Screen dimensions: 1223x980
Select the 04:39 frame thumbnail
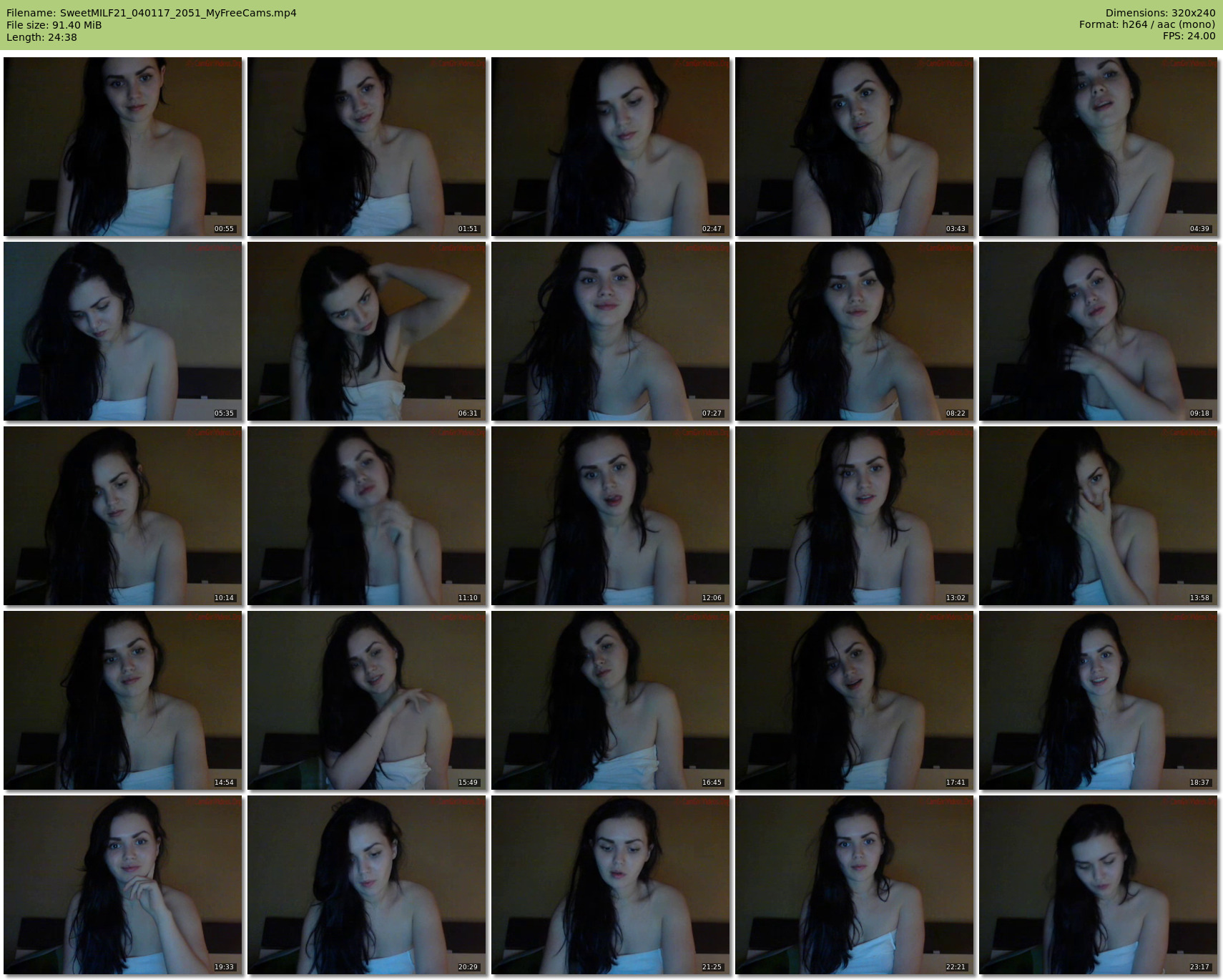click(1098, 147)
